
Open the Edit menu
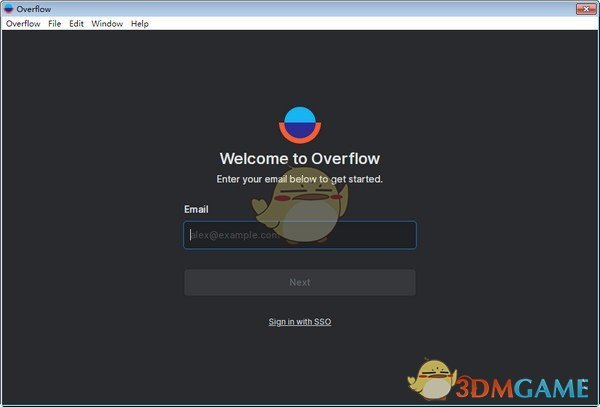(76, 23)
